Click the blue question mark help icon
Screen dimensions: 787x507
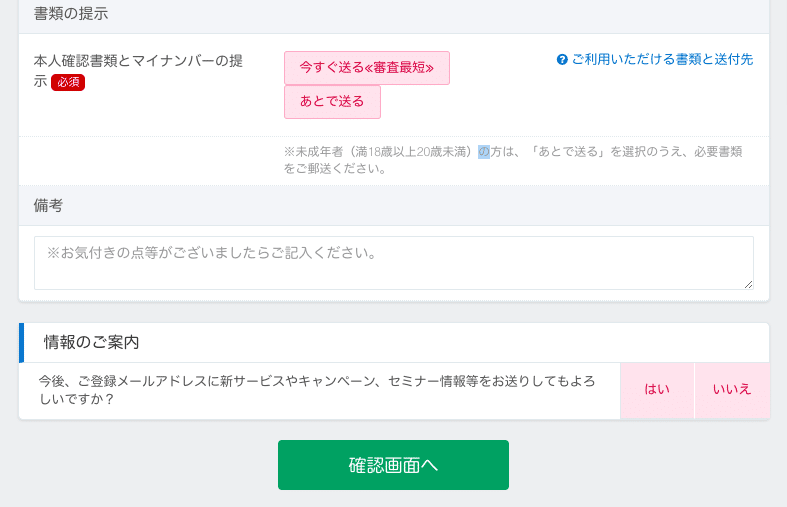pyautogui.click(x=562, y=60)
